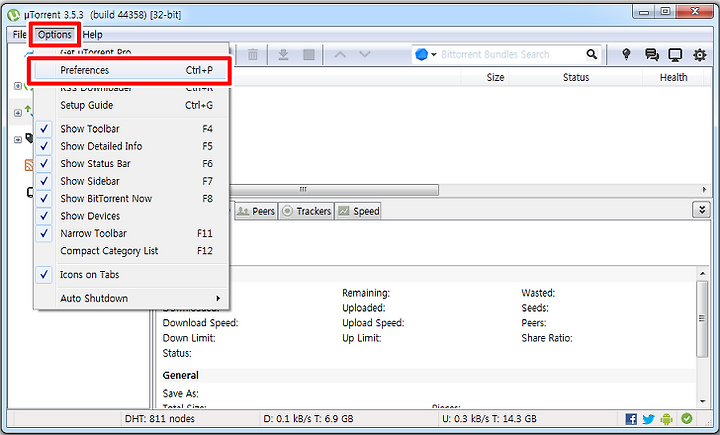Open preferences gear icon in toolbar
This screenshot has width=720, height=435.
[700, 55]
